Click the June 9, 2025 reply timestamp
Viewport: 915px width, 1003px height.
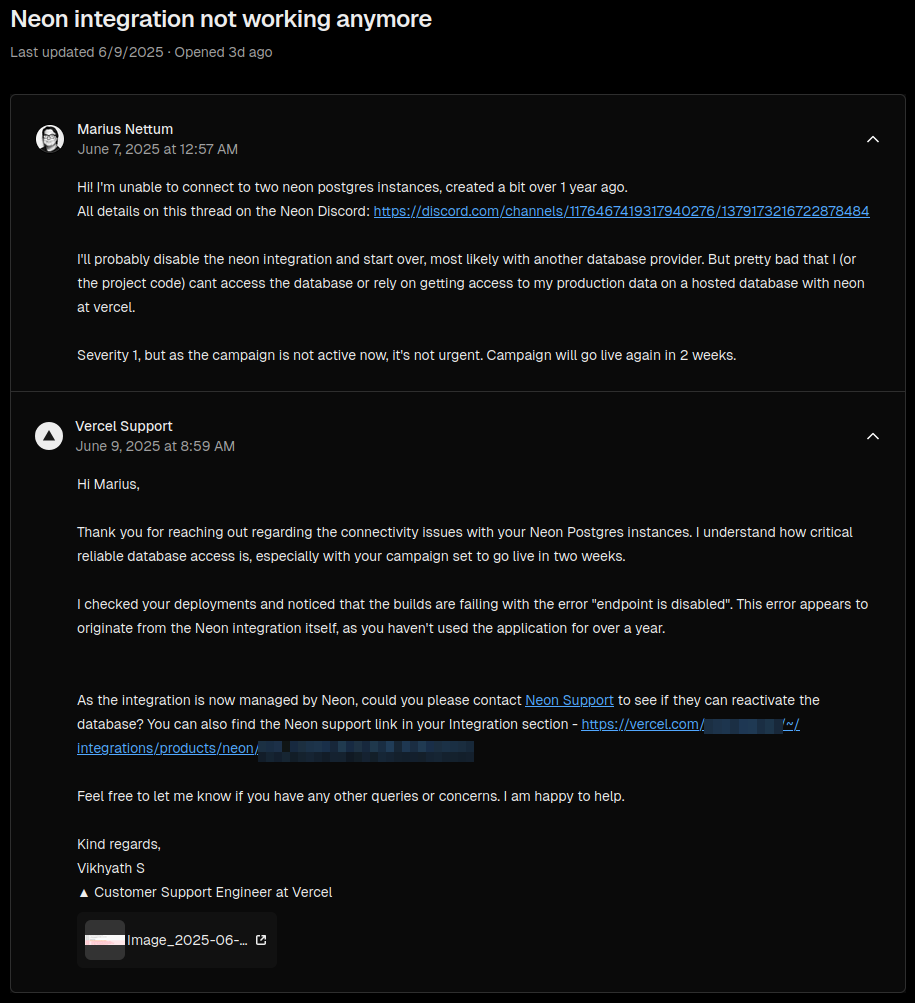pos(155,446)
